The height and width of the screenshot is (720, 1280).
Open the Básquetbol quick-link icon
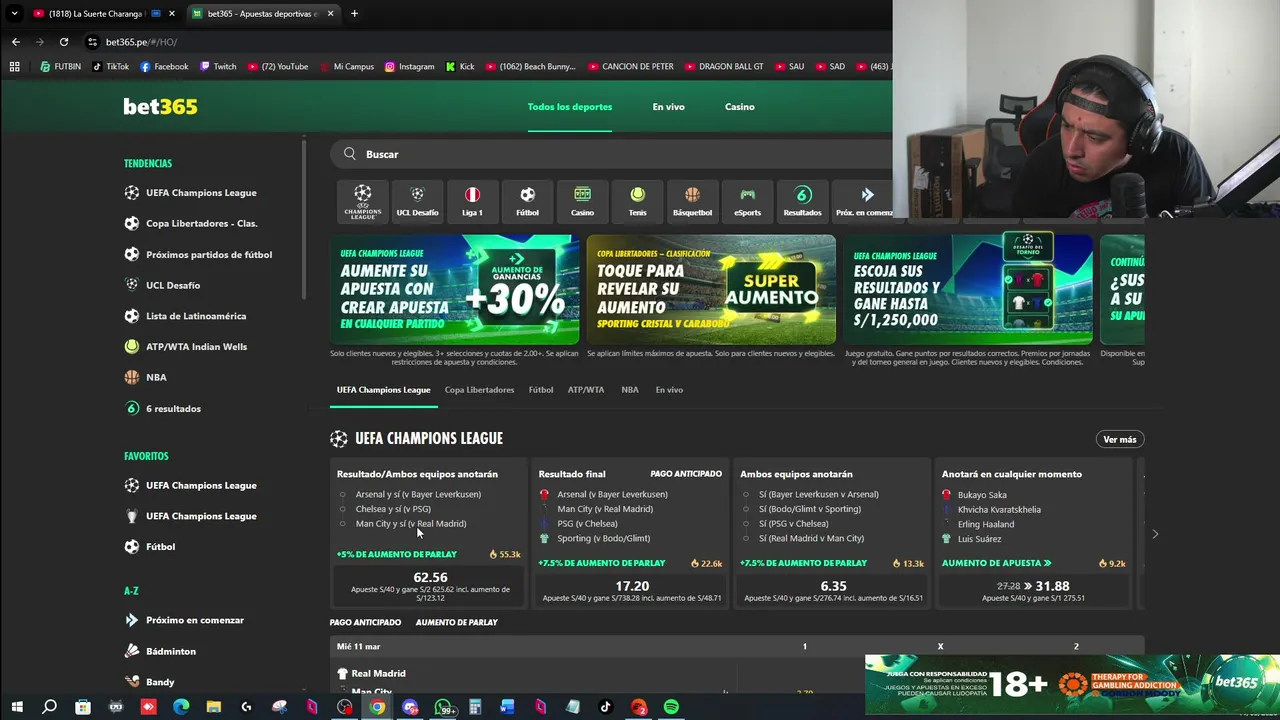coord(692,201)
